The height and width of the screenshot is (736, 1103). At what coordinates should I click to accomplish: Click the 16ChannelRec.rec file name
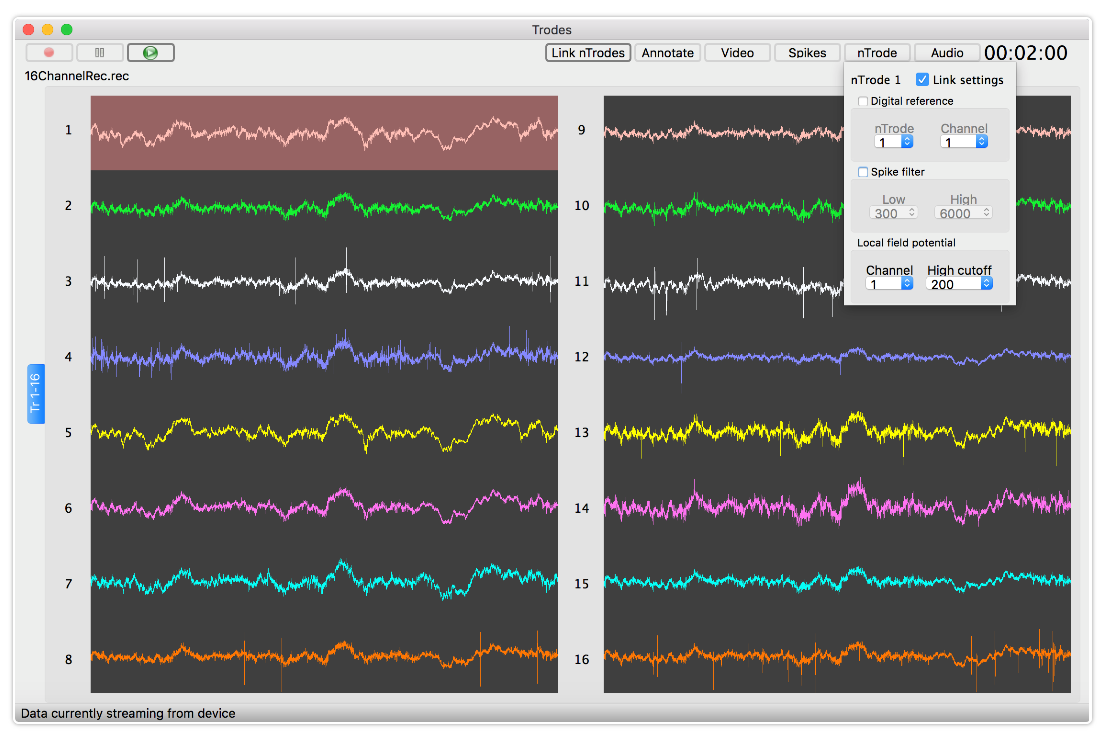pos(77,76)
